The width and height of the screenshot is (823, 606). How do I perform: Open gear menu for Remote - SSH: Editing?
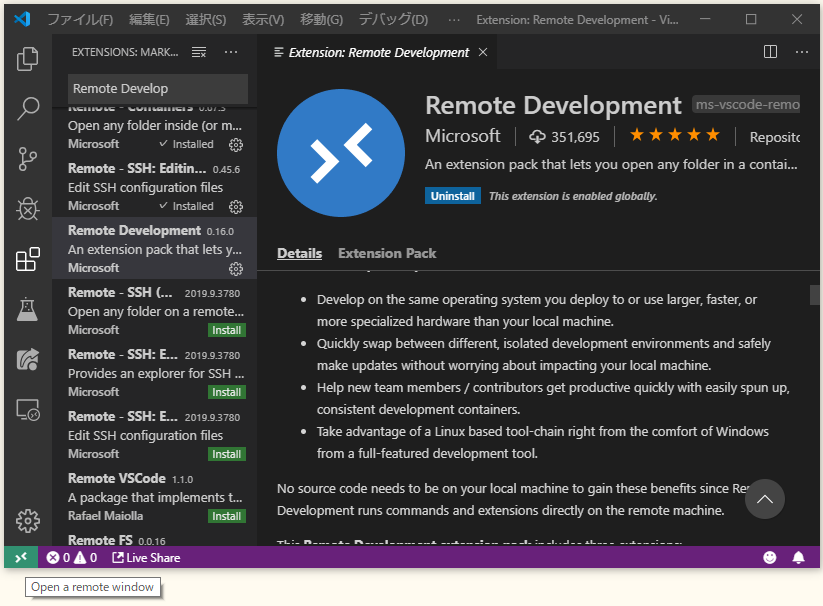236,207
